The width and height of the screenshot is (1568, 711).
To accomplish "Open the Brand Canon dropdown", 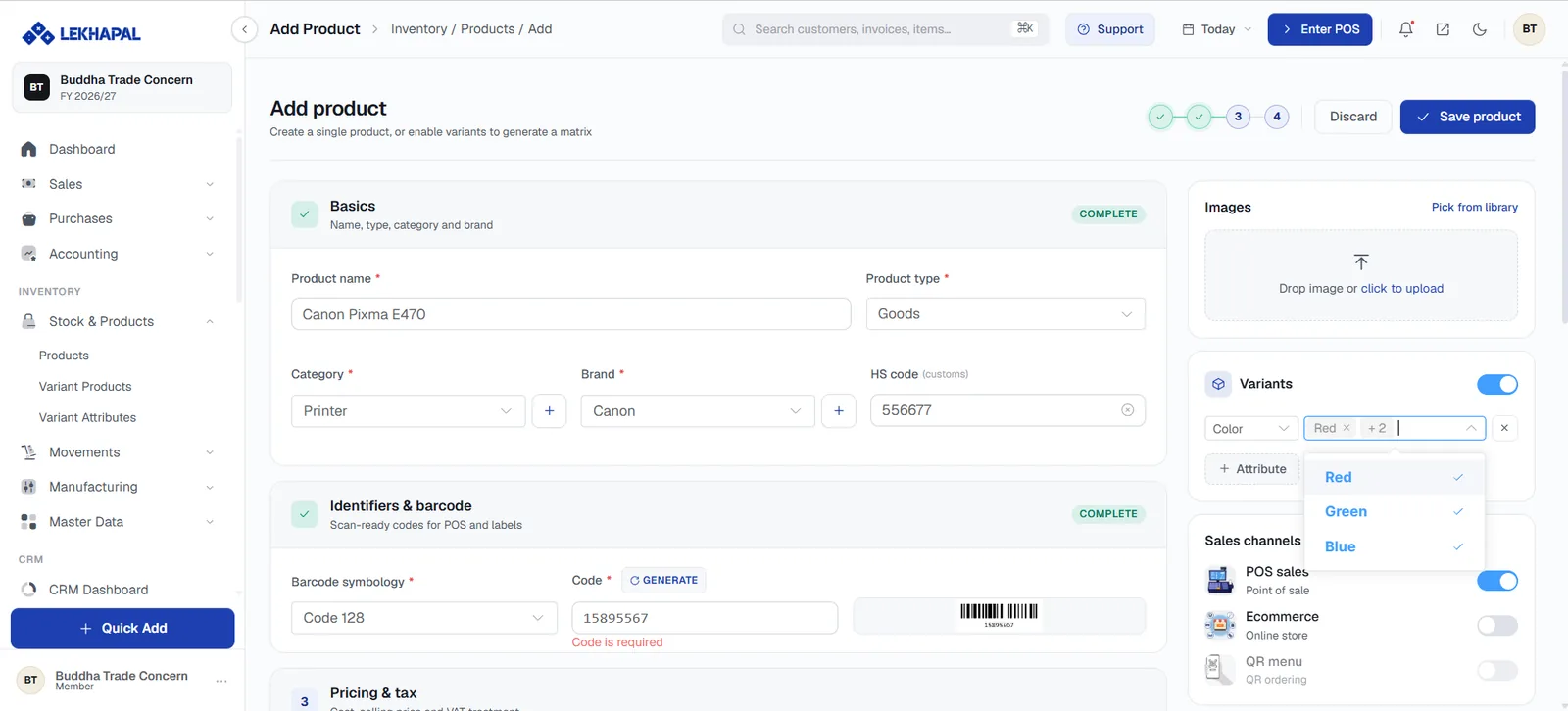I will click(698, 411).
